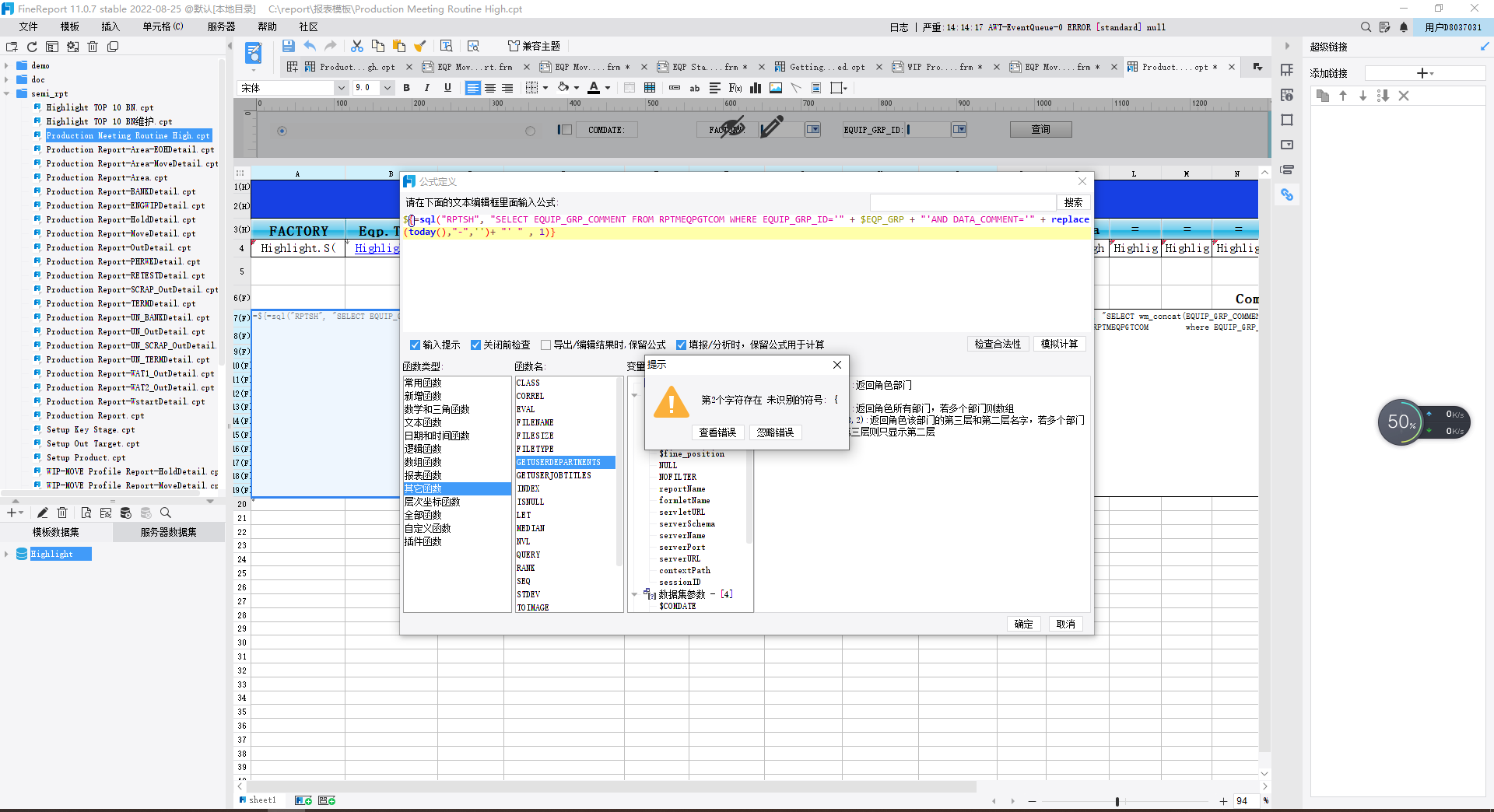This screenshot has width=1494, height=812.
Task: Click the Insert chart bar icon
Action: tap(756, 88)
